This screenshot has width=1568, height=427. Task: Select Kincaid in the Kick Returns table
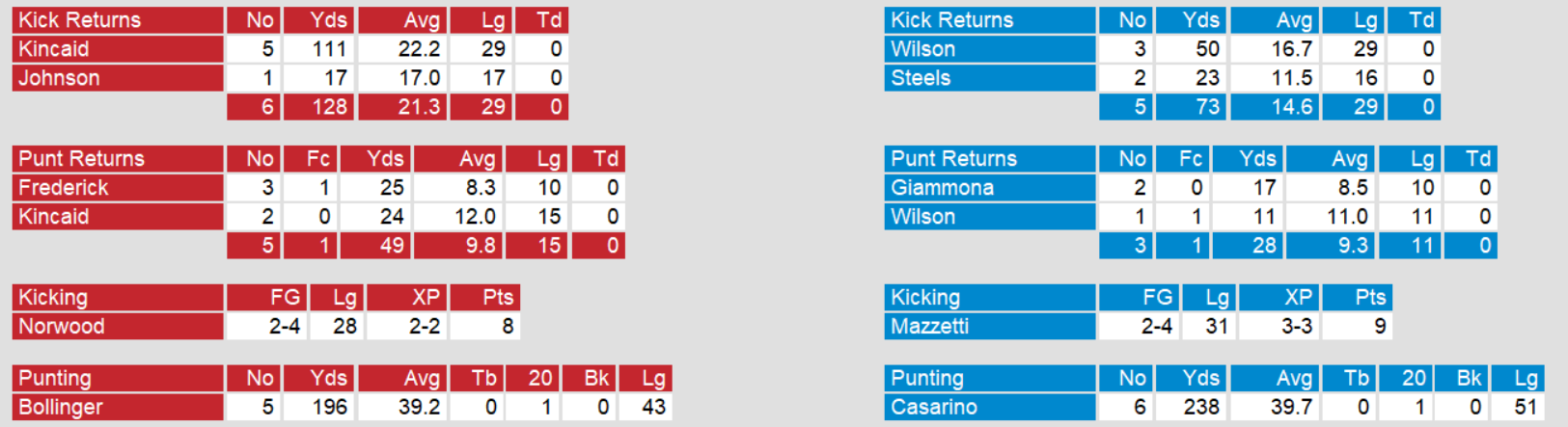click(x=118, y=49)
